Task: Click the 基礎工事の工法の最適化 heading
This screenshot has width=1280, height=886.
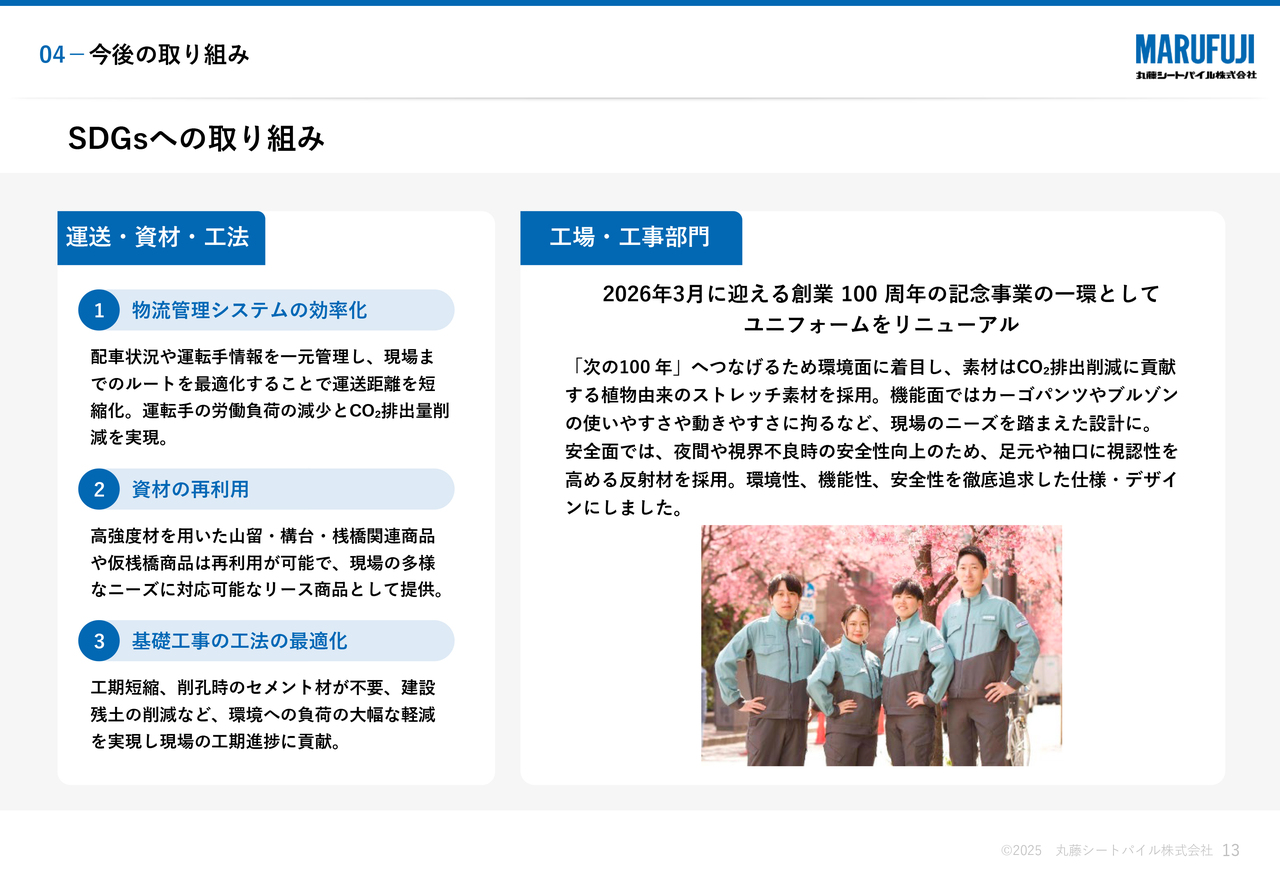Action: 240,641
